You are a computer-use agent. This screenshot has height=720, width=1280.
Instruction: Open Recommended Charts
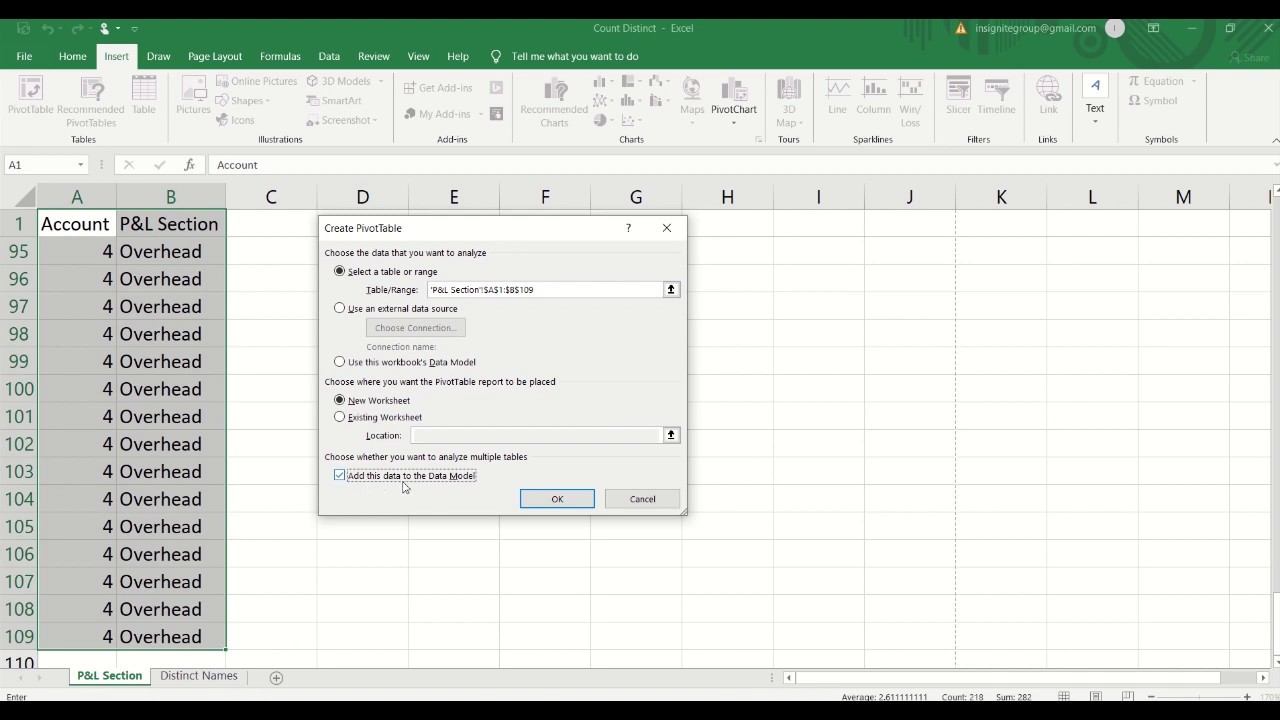pos(554,102)
